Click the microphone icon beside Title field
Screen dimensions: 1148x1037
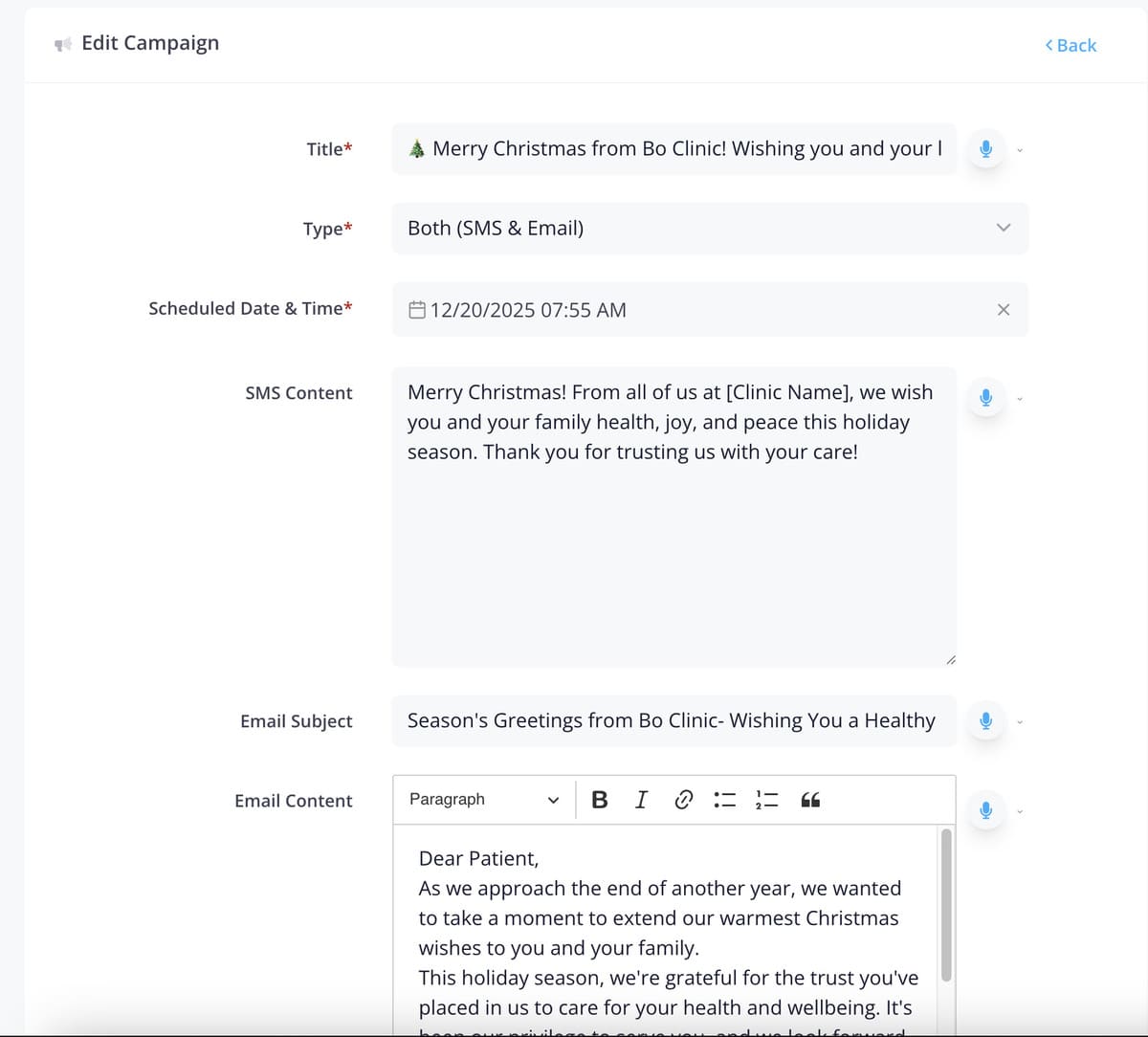pyautogui.click(x=985, y=149)
